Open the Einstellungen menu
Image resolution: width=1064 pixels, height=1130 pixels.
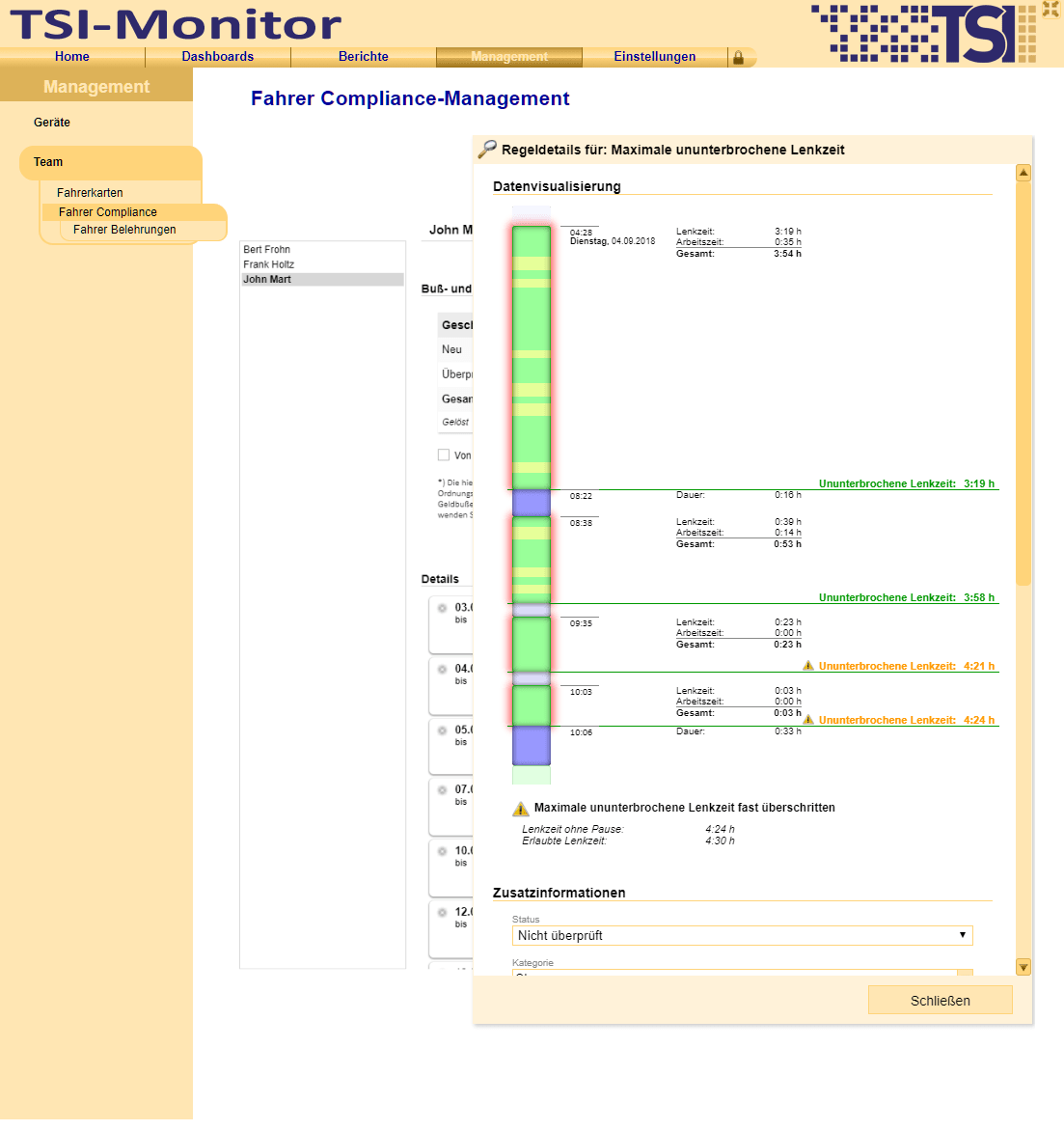pos(655,56)
